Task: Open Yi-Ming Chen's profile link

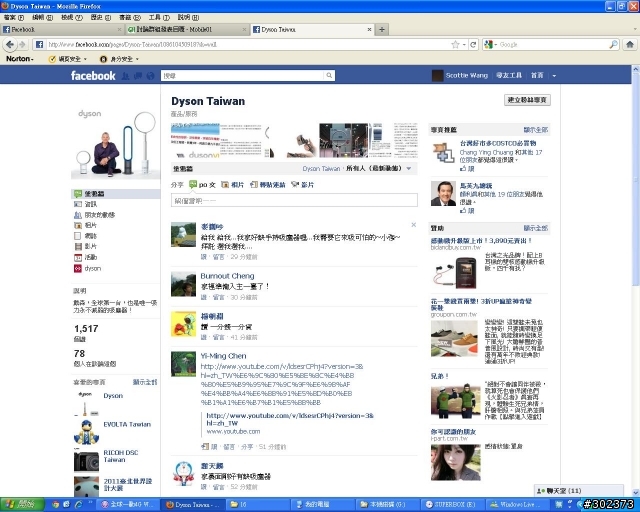Action: click(223, 356)
